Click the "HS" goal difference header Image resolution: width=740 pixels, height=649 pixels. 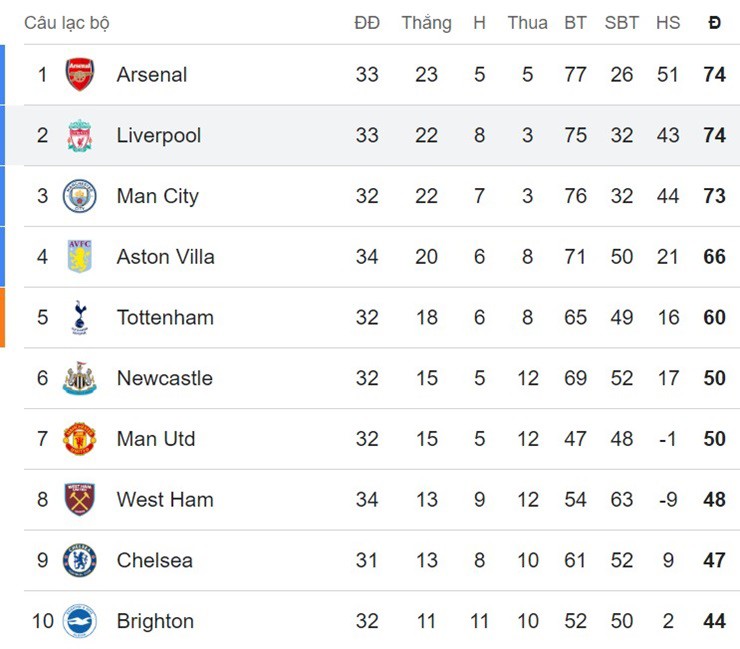pyautogui.click(x=668, y=23)
